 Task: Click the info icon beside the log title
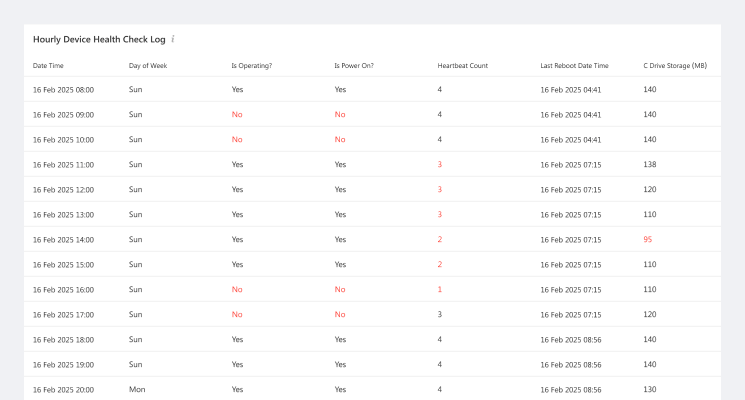(x=173, y=40)
